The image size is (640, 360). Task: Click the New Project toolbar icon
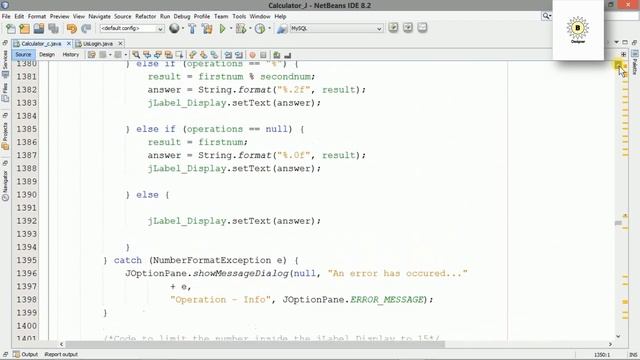click(x=24, y=29)
